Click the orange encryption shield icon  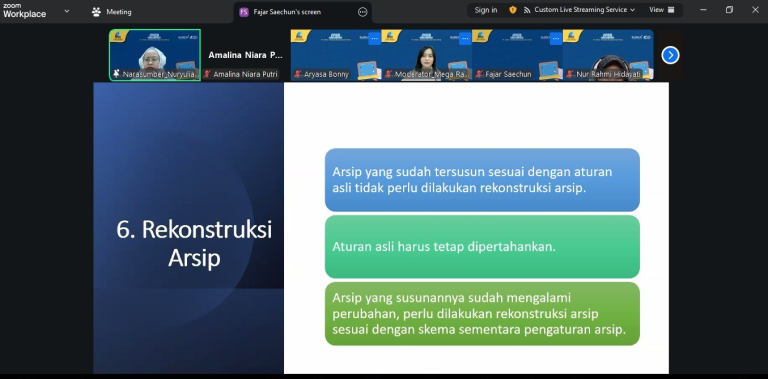513,10
